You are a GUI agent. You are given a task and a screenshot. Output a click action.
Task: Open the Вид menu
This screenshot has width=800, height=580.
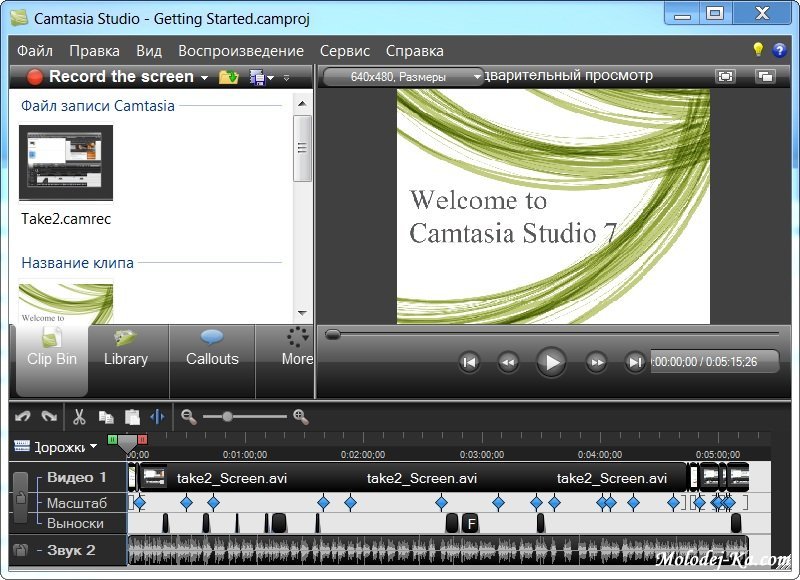pos(149,51)
